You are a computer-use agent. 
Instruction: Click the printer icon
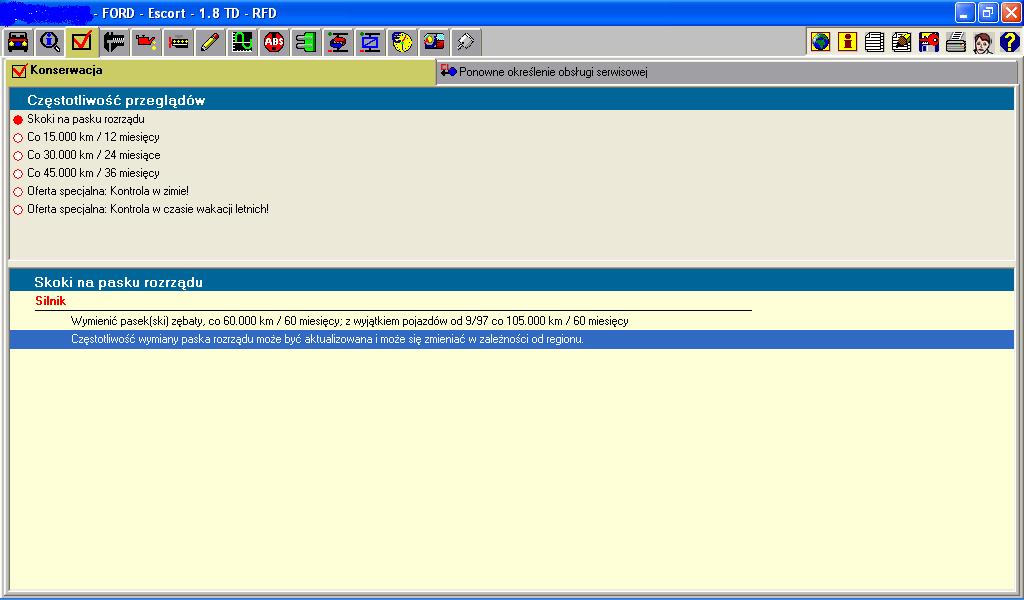coord(955,42)
